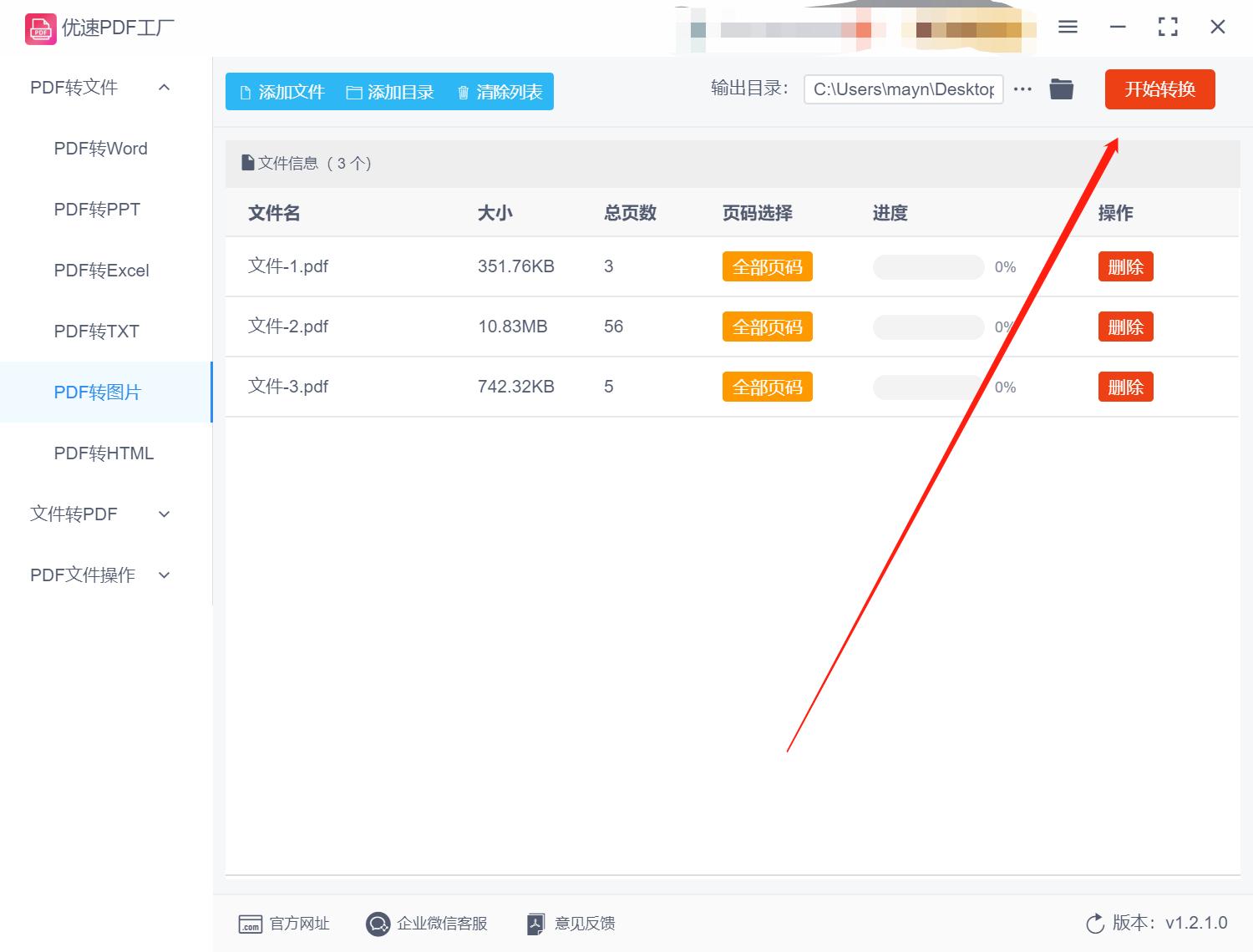Open 企业微信客服 customer service chat icon
Screen dimensions: 1253x952
click(378, 924)
